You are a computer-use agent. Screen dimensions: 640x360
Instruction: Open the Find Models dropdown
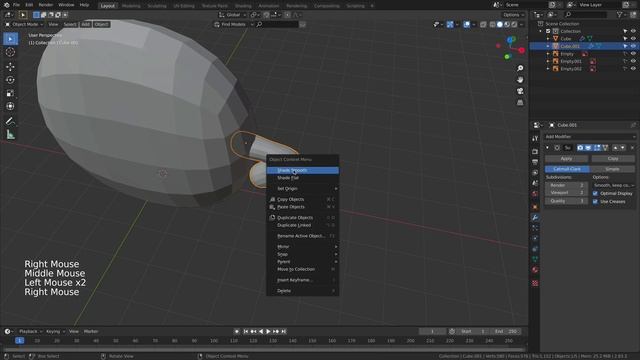pyautogui.click(x=233, y=24)
